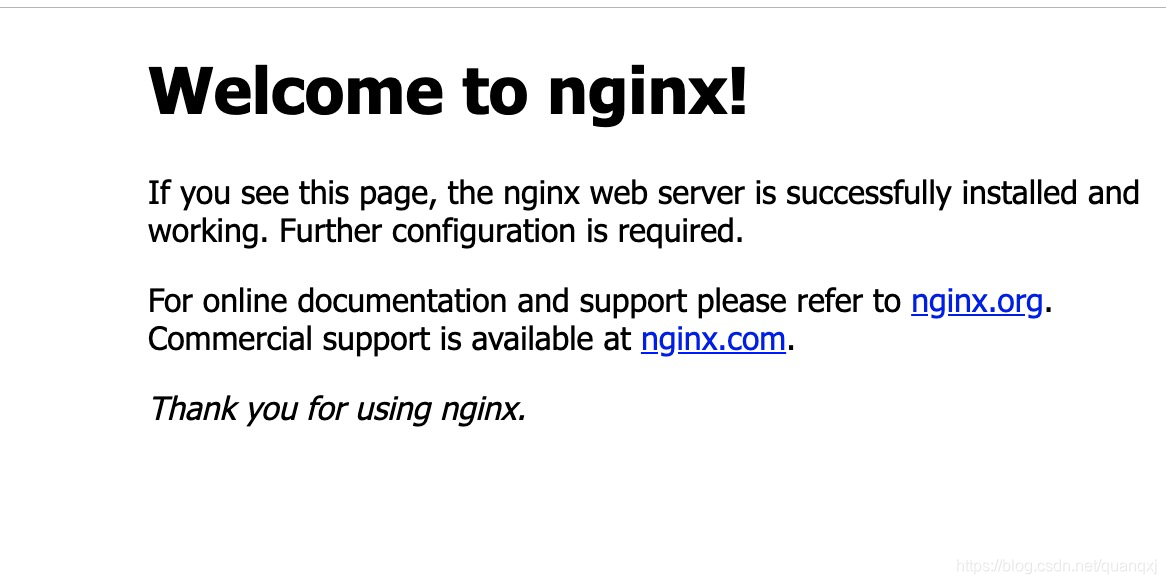Follow the nginx.com commercial support link
Viewport: 1166px width, 584px height.
(713, 340)
